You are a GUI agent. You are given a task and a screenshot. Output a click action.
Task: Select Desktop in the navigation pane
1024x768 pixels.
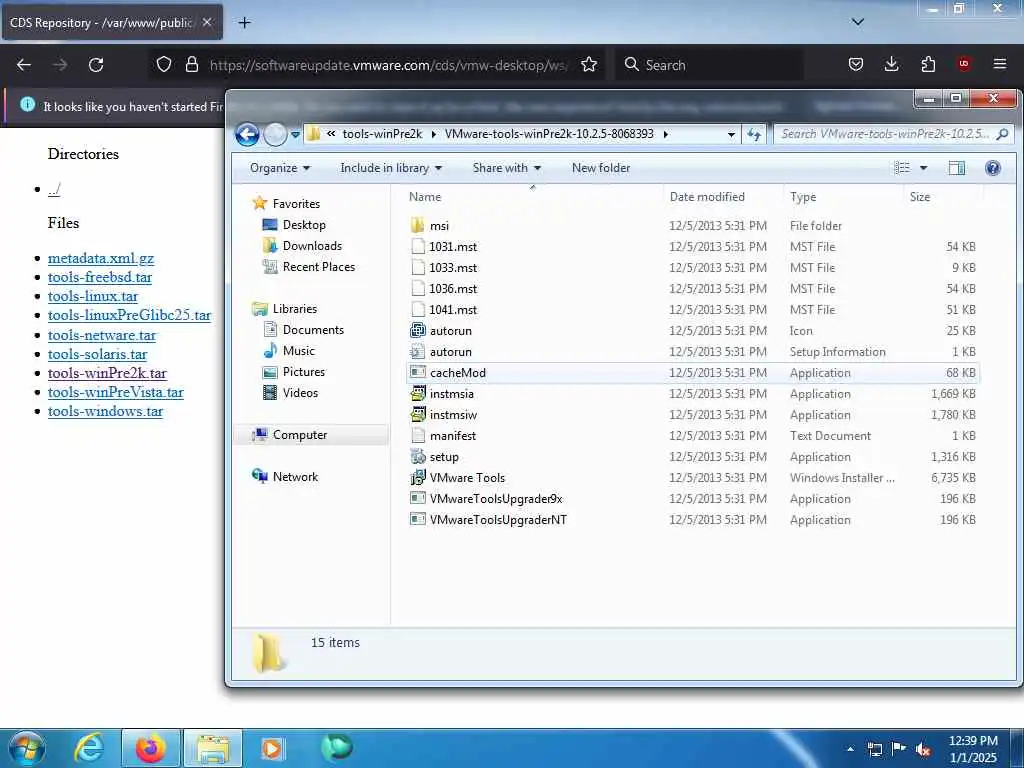(x=304, y=225)
